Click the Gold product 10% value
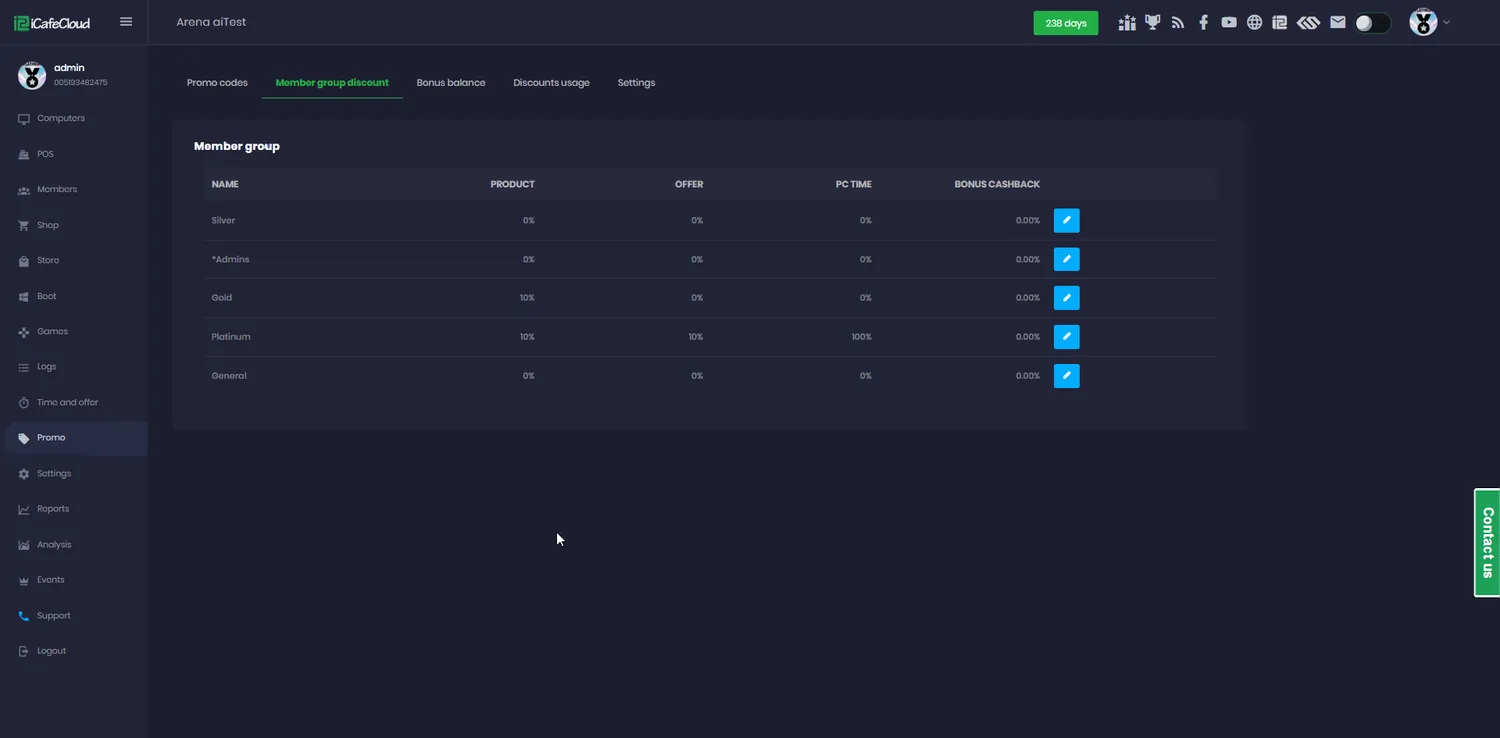Viewport: 1500px width, 738px height. [527, 298]
